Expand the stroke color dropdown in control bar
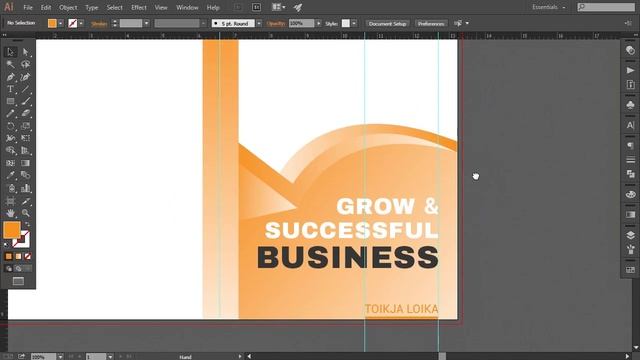This screenshot has width=640, height=360. point(81,23)
